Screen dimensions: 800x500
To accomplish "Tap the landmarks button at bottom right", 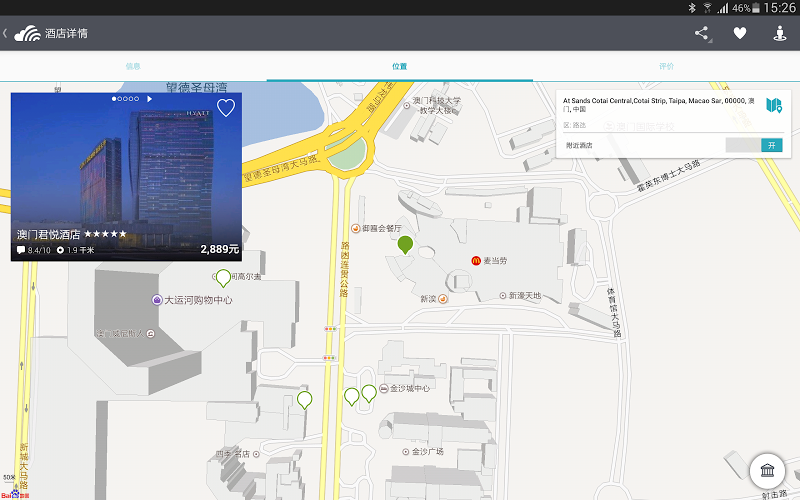I will pos(767,471).
